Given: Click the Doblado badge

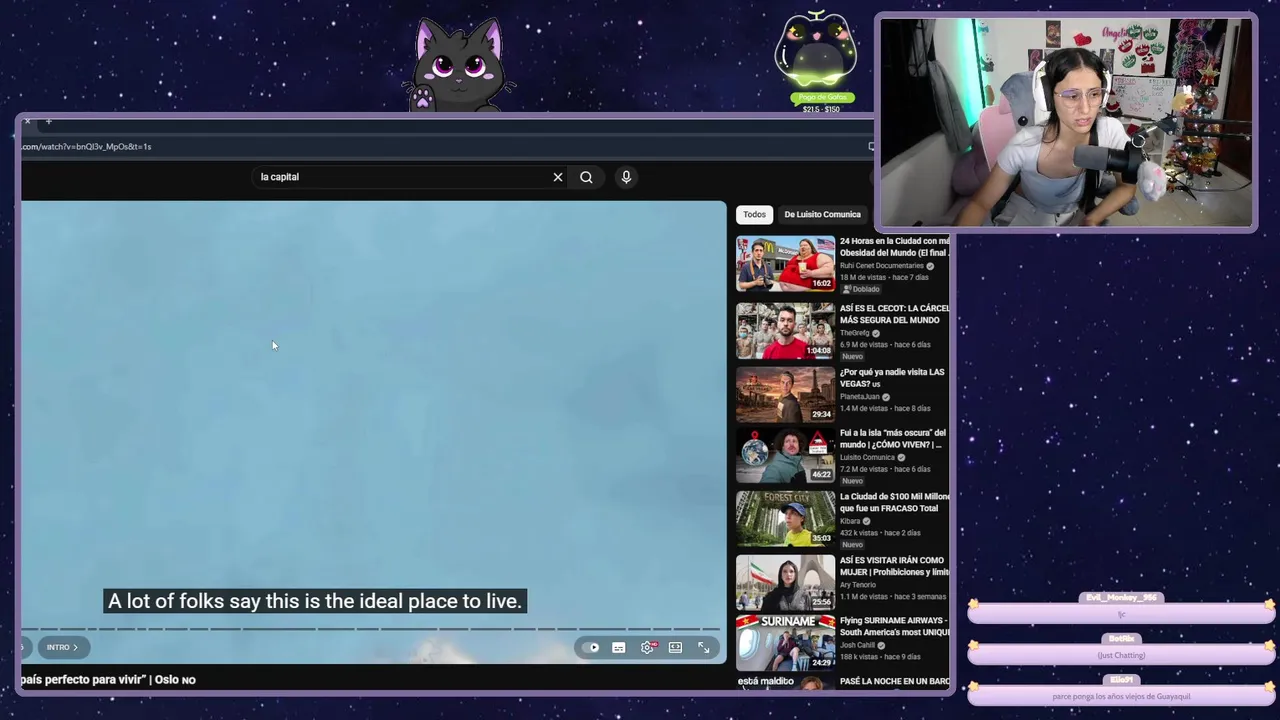Looking at the screenshot, I should [x=862, y=289].
